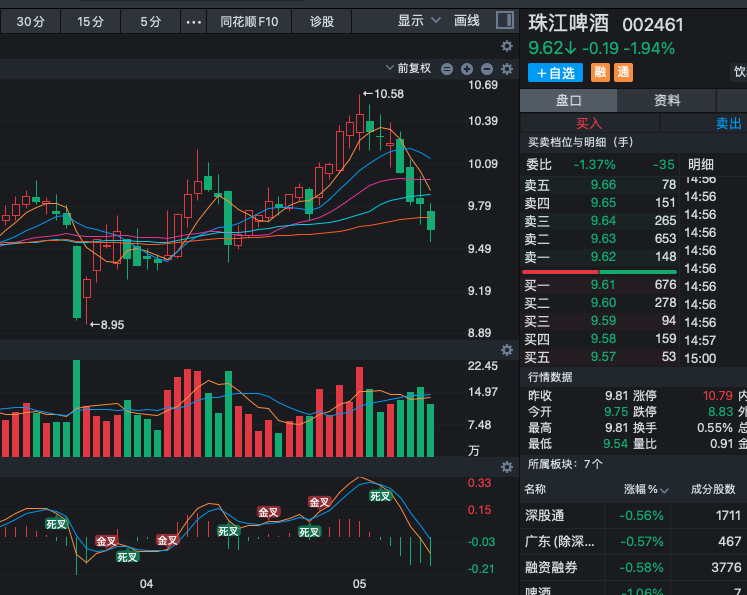Add stock via +自选 button
Image resolution: width=747 pixels, height=595 pixels.
pyautogui.click(x=555, y=73)
